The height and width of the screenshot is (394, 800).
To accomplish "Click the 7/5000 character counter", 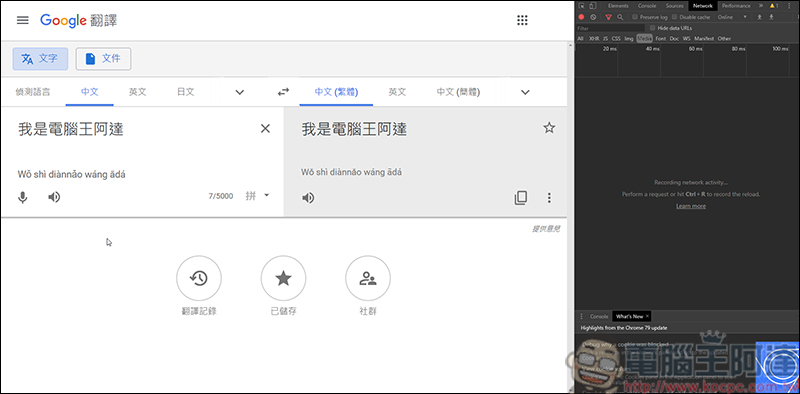I will pos(220,196).
